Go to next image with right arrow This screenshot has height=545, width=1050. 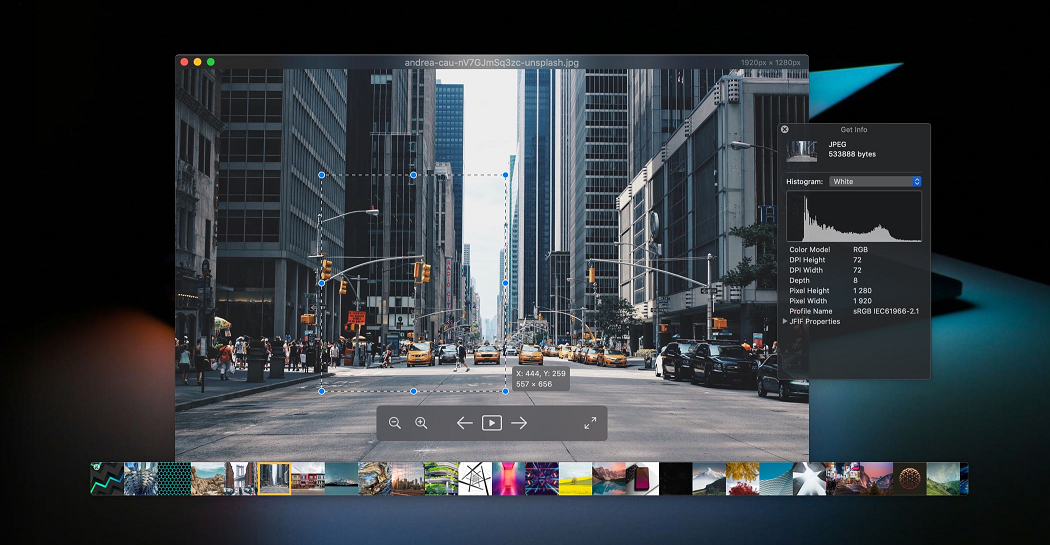pos(519,423)
